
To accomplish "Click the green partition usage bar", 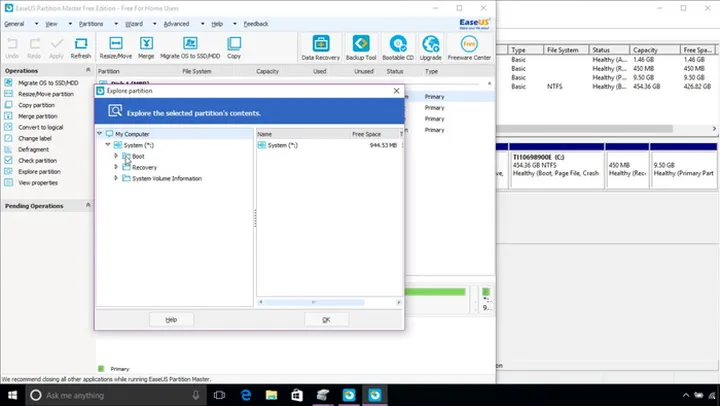I will coord(435,292).
